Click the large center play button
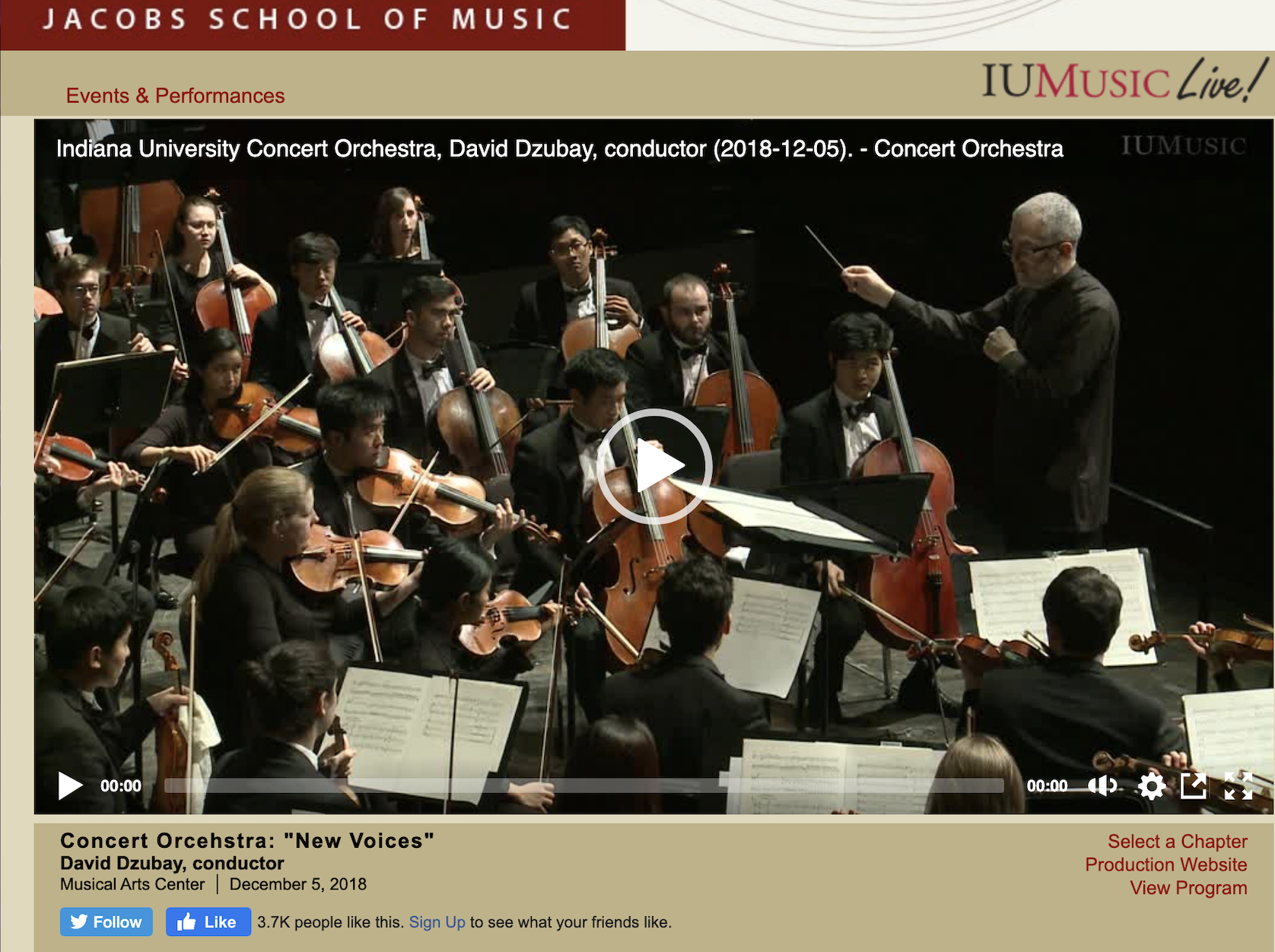This screenshot has width=1275, height=952. point(654,466)
